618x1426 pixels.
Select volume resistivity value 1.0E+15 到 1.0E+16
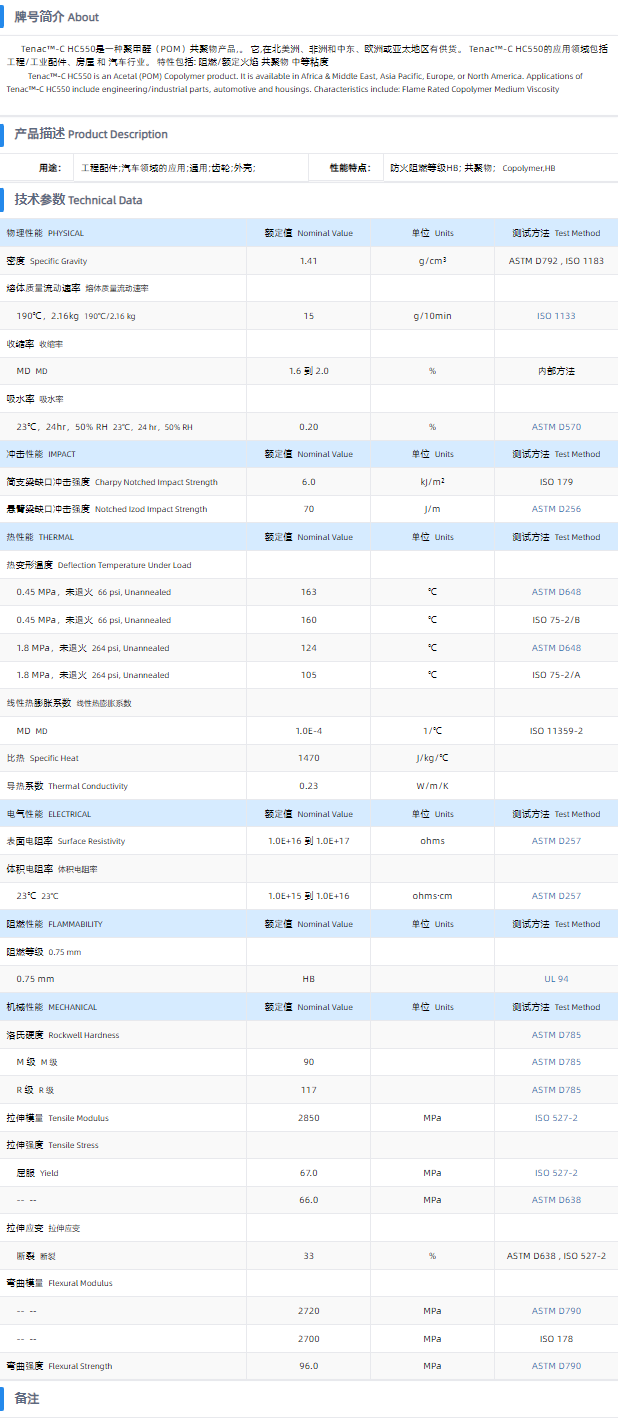(309, 896)
